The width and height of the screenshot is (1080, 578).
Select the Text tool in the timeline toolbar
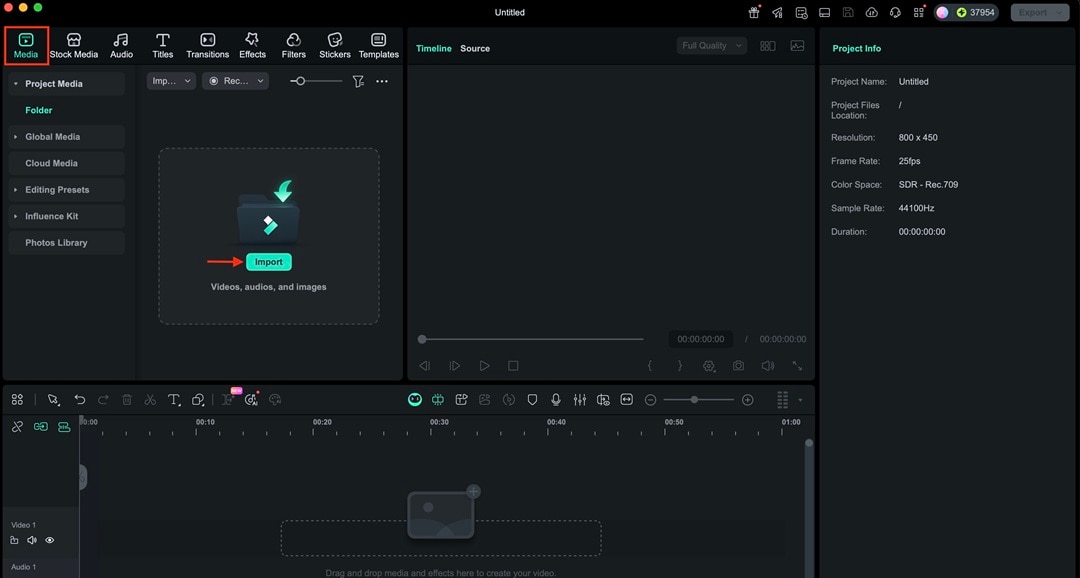click(x=173, y=399)
